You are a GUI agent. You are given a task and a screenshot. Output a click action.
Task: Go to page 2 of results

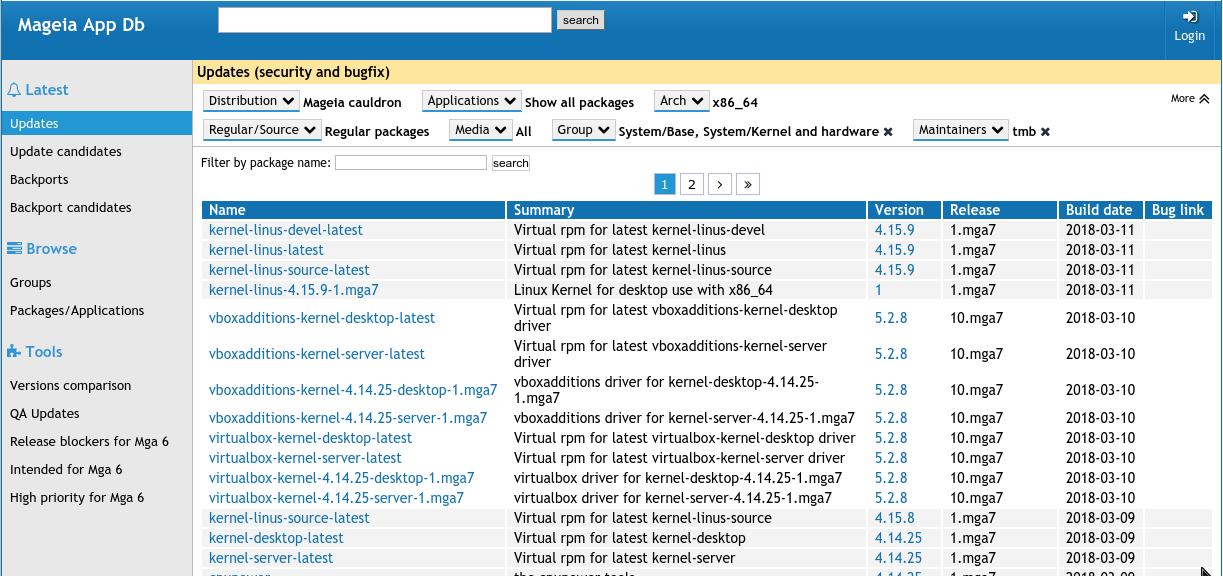click(692, 184)
